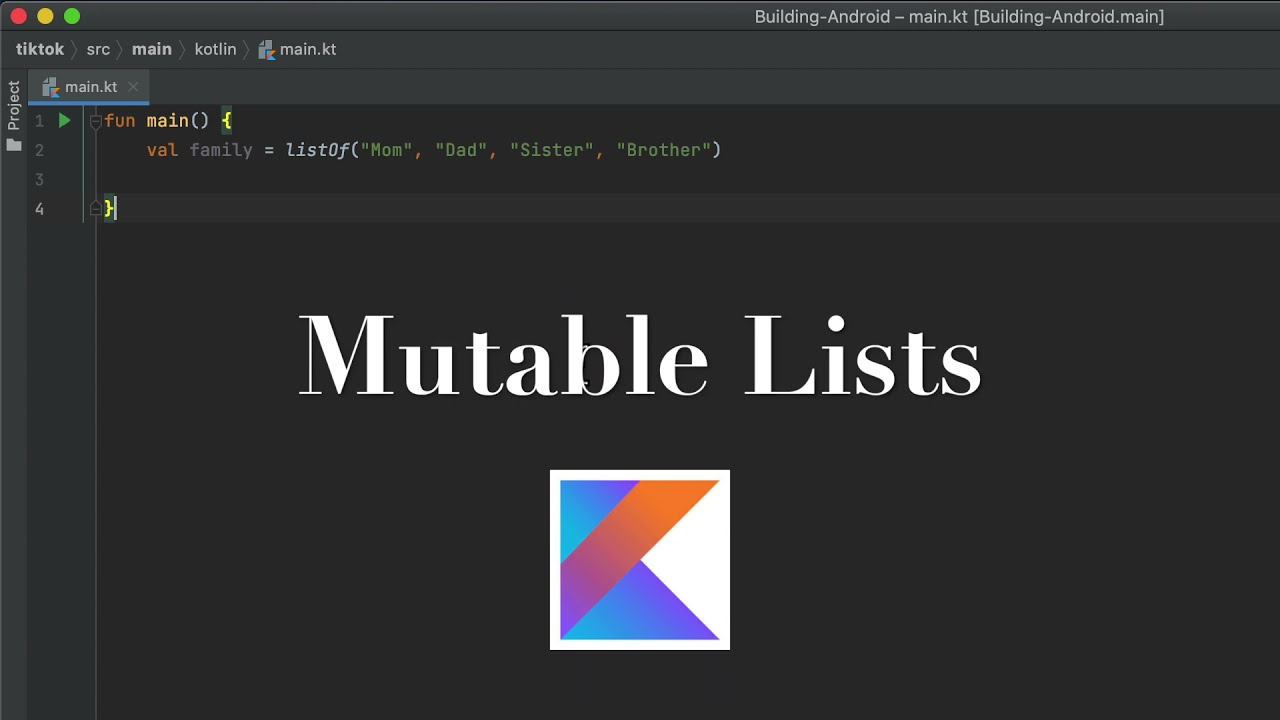This screenshot has width=1280, height=720.
Task: Click the fold end marker on line 4
Action: (x=95, y=208)
